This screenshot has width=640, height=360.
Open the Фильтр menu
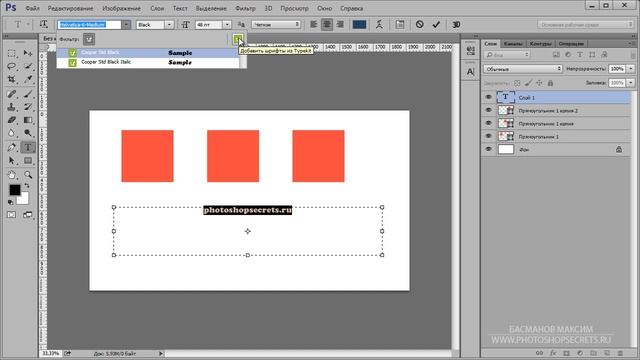245,8
